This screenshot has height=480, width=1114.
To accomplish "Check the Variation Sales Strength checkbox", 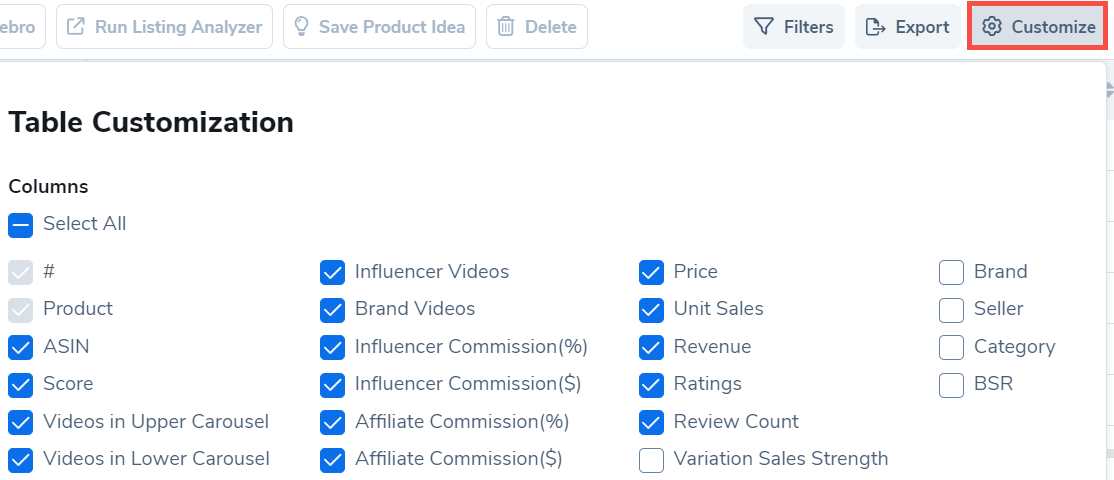I will pos(652,460).
